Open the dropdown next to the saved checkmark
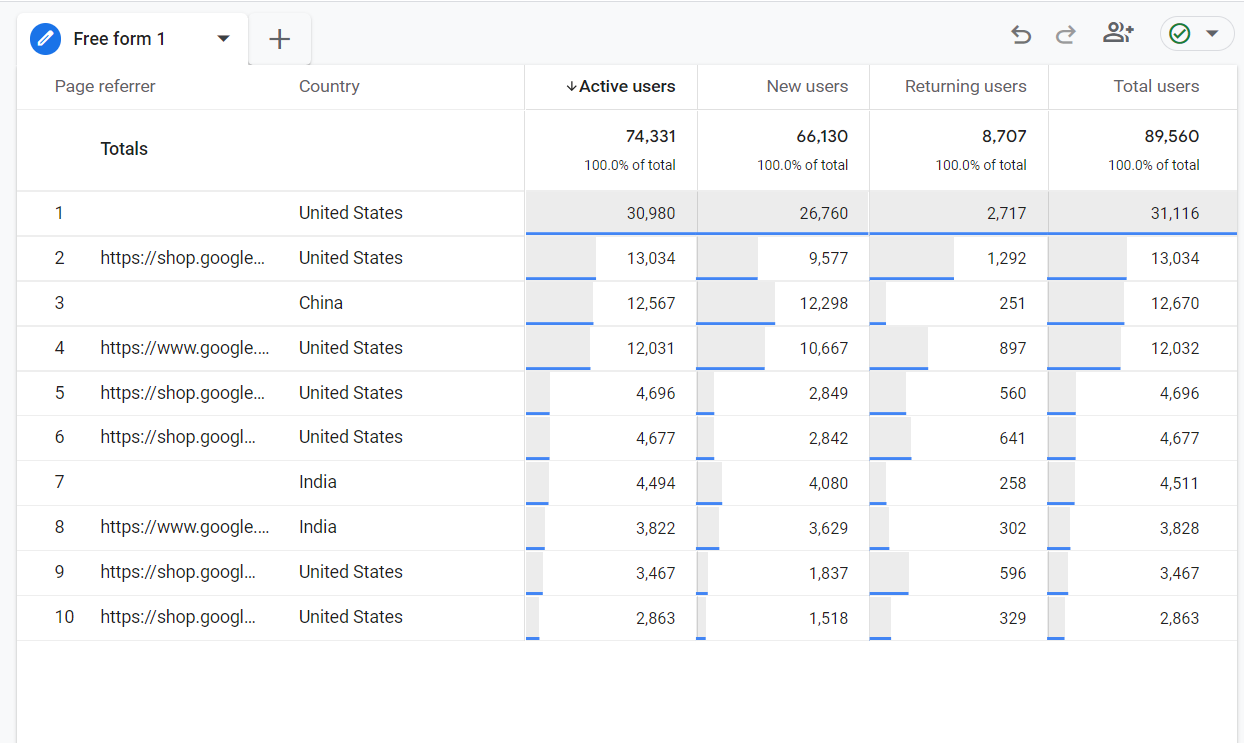The width and height of the screenshot is (1244, 743). (1212, 33)
